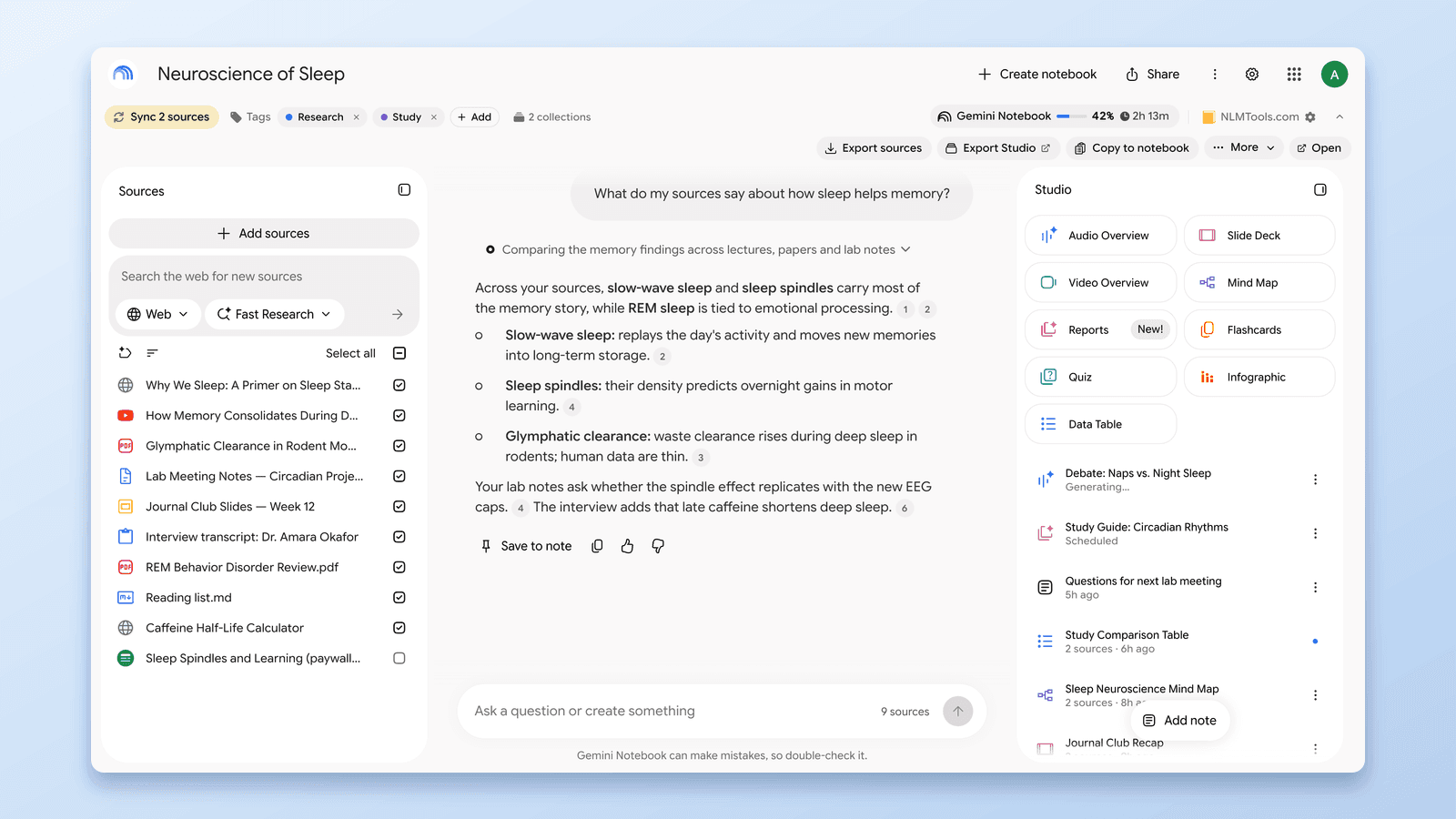
Task: Uncheck Glymphatic Clearance in Rodent source
Action: [399, 446]
